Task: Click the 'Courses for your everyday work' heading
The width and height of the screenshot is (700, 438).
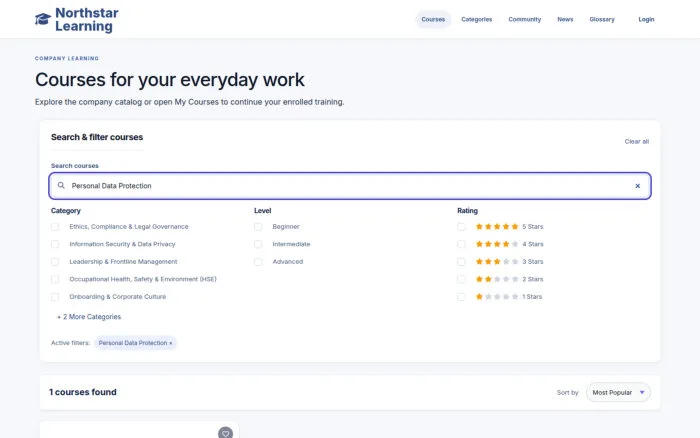Action: [170, 80]
